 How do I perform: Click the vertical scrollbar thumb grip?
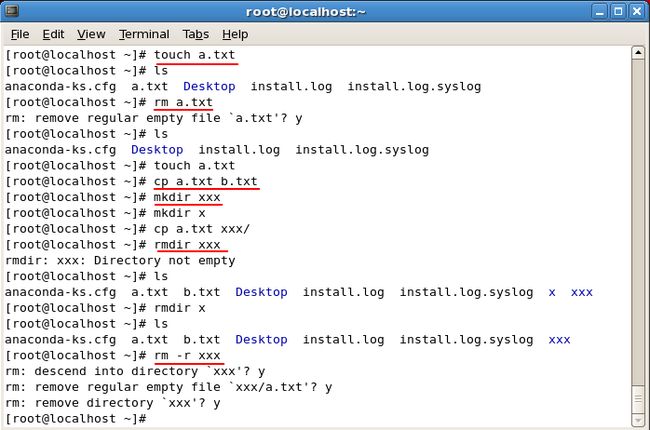tap(638, 399)
